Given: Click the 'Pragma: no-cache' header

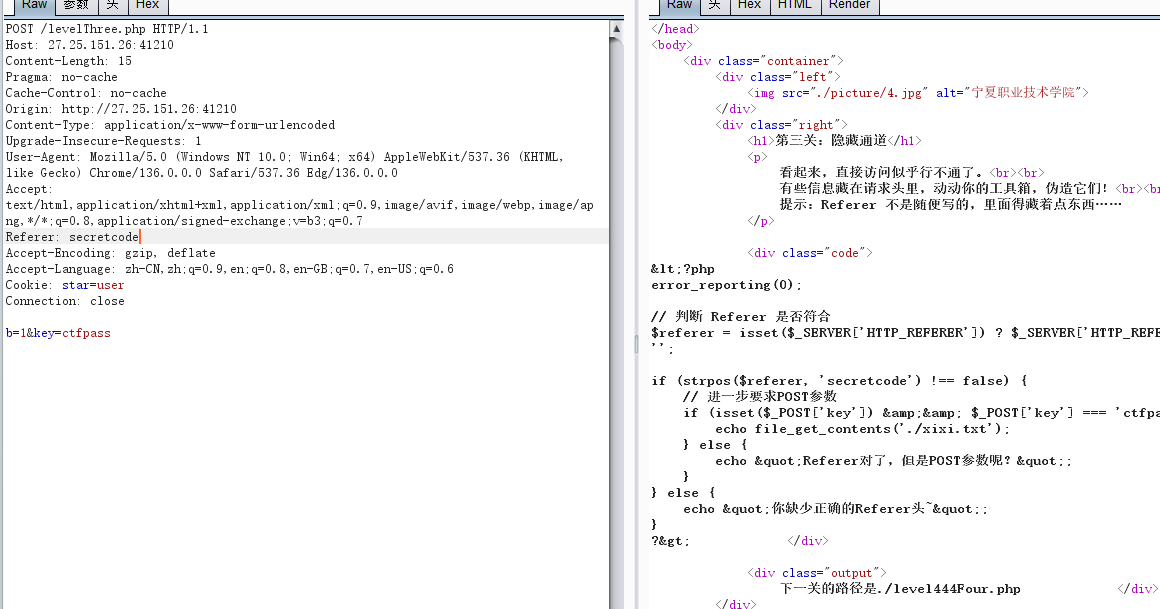Looking at the screenshot, I should pyautogui.click(x=61, y=77).
